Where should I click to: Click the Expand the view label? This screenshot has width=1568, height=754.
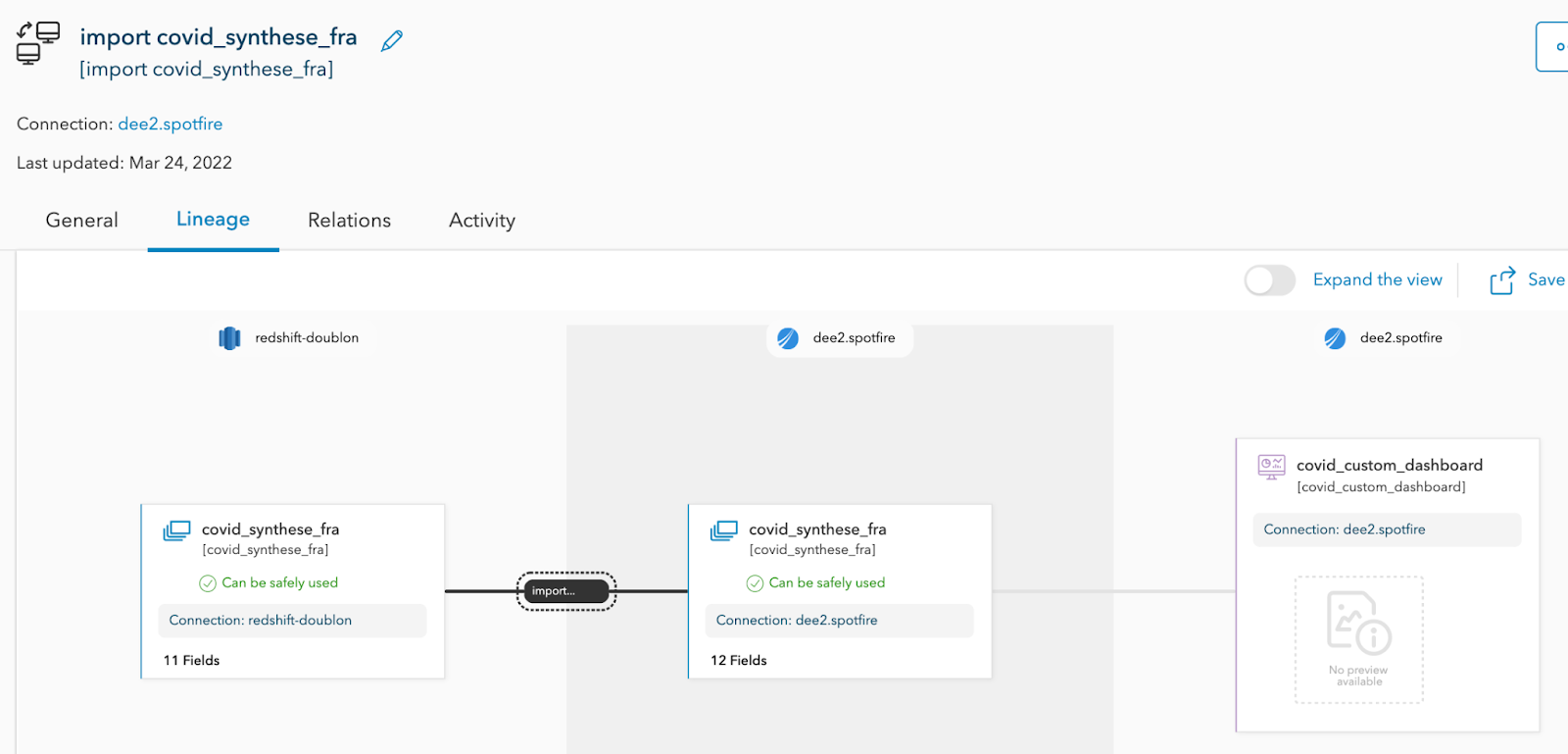pos(1378,280)
